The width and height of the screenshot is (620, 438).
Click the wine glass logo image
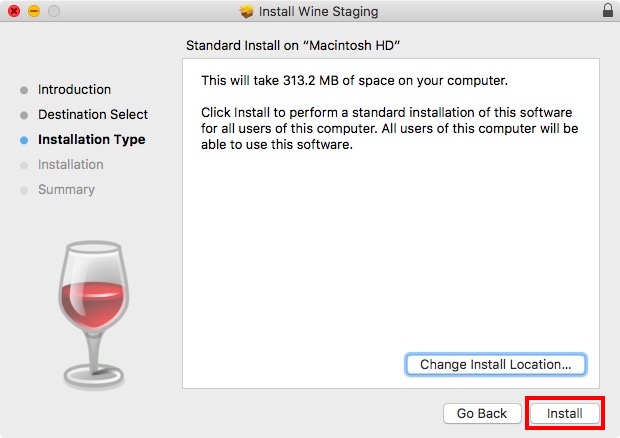pyautogui.click(x=92, y=312)
